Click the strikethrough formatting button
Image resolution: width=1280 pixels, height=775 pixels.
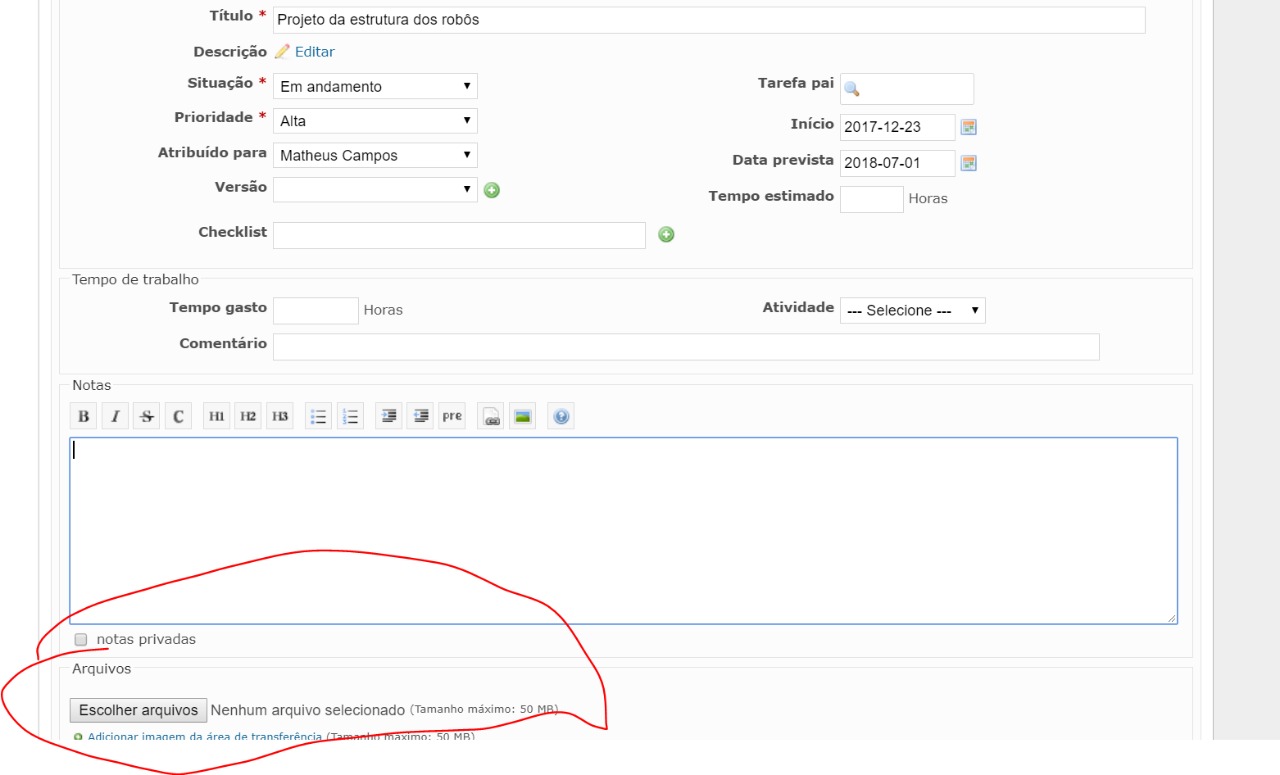tap(147, 417)
